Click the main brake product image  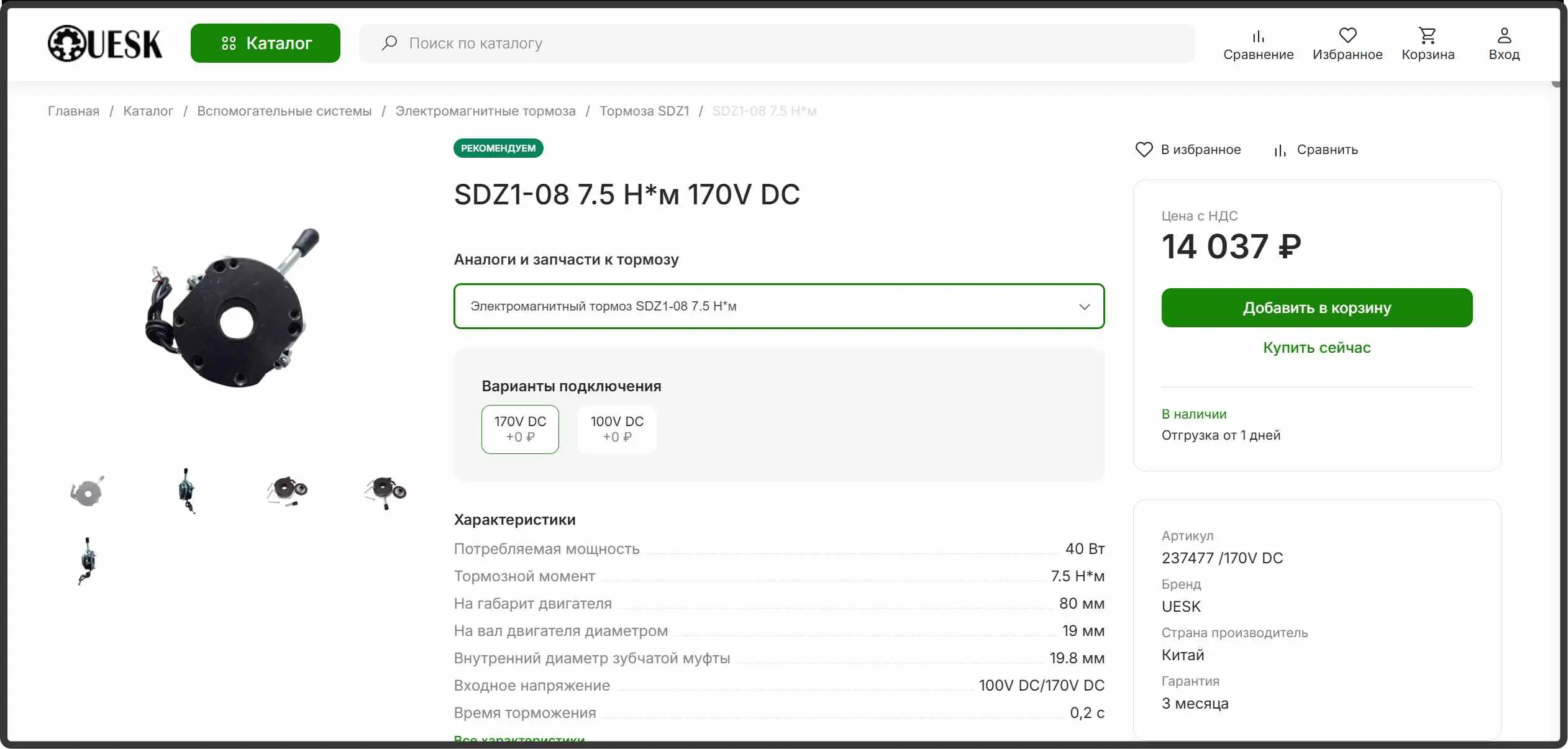232,308
